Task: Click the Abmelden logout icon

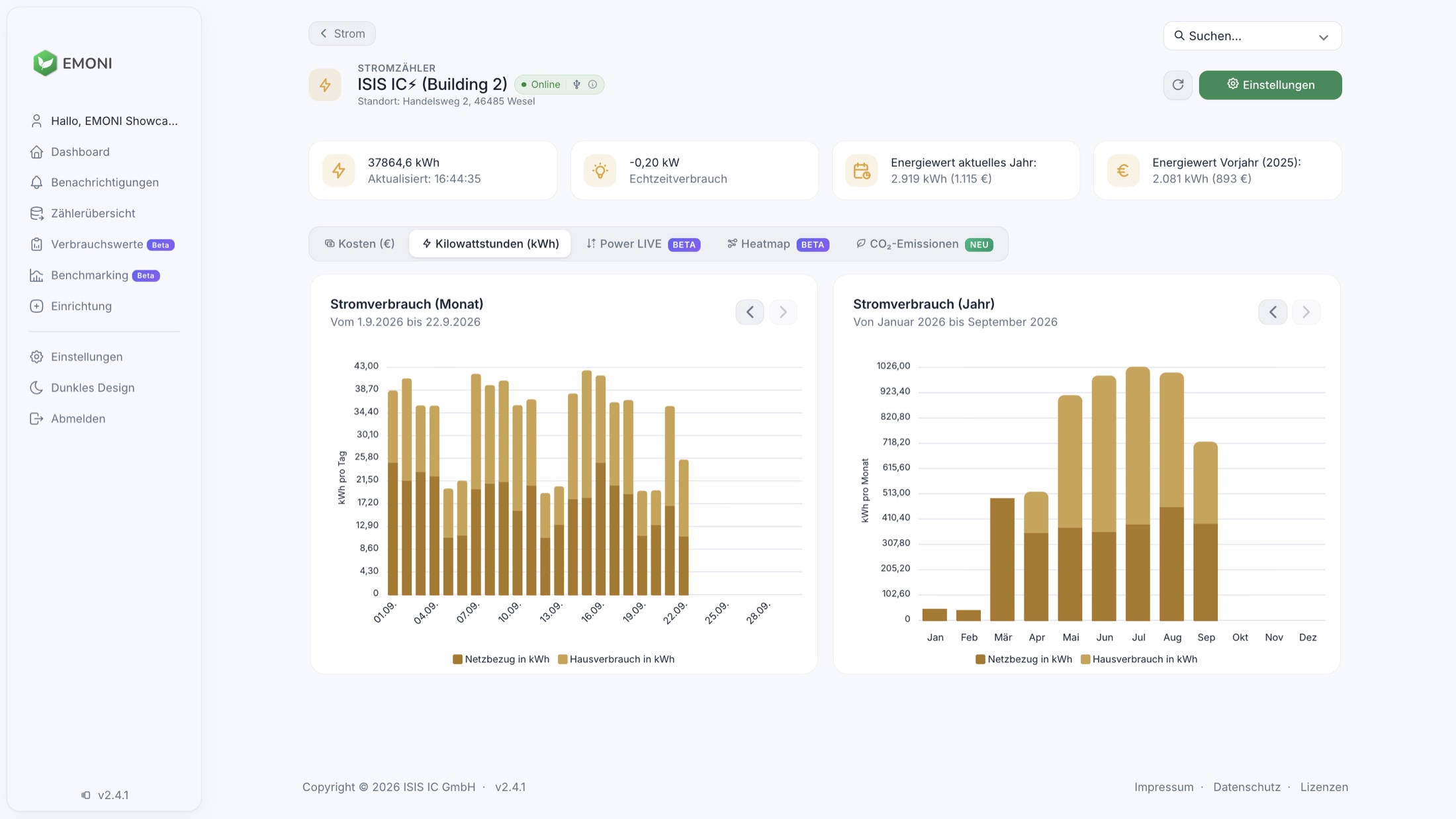Action: click(x=36, y=419)
